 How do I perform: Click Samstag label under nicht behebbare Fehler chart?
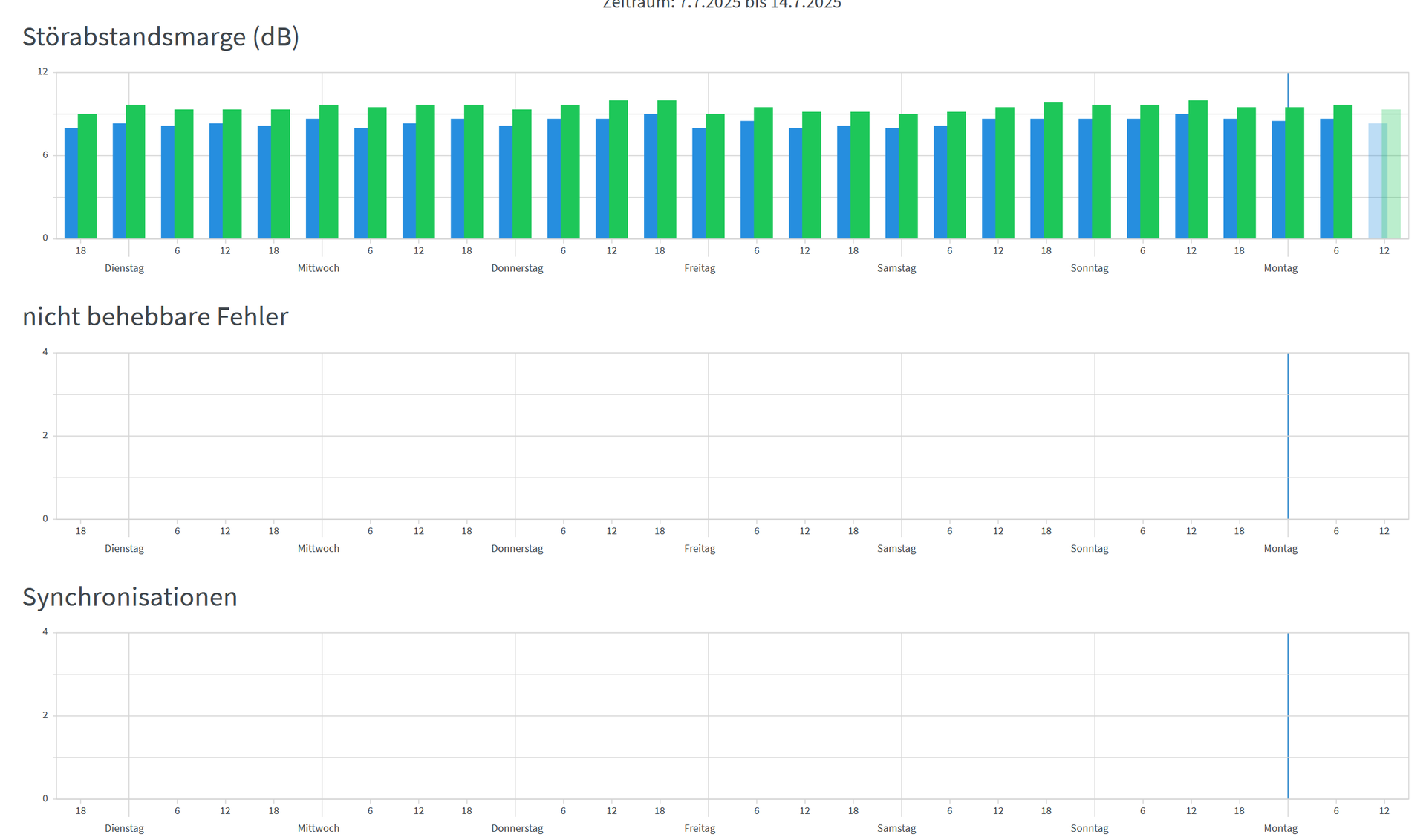click(x=896, y=549)
